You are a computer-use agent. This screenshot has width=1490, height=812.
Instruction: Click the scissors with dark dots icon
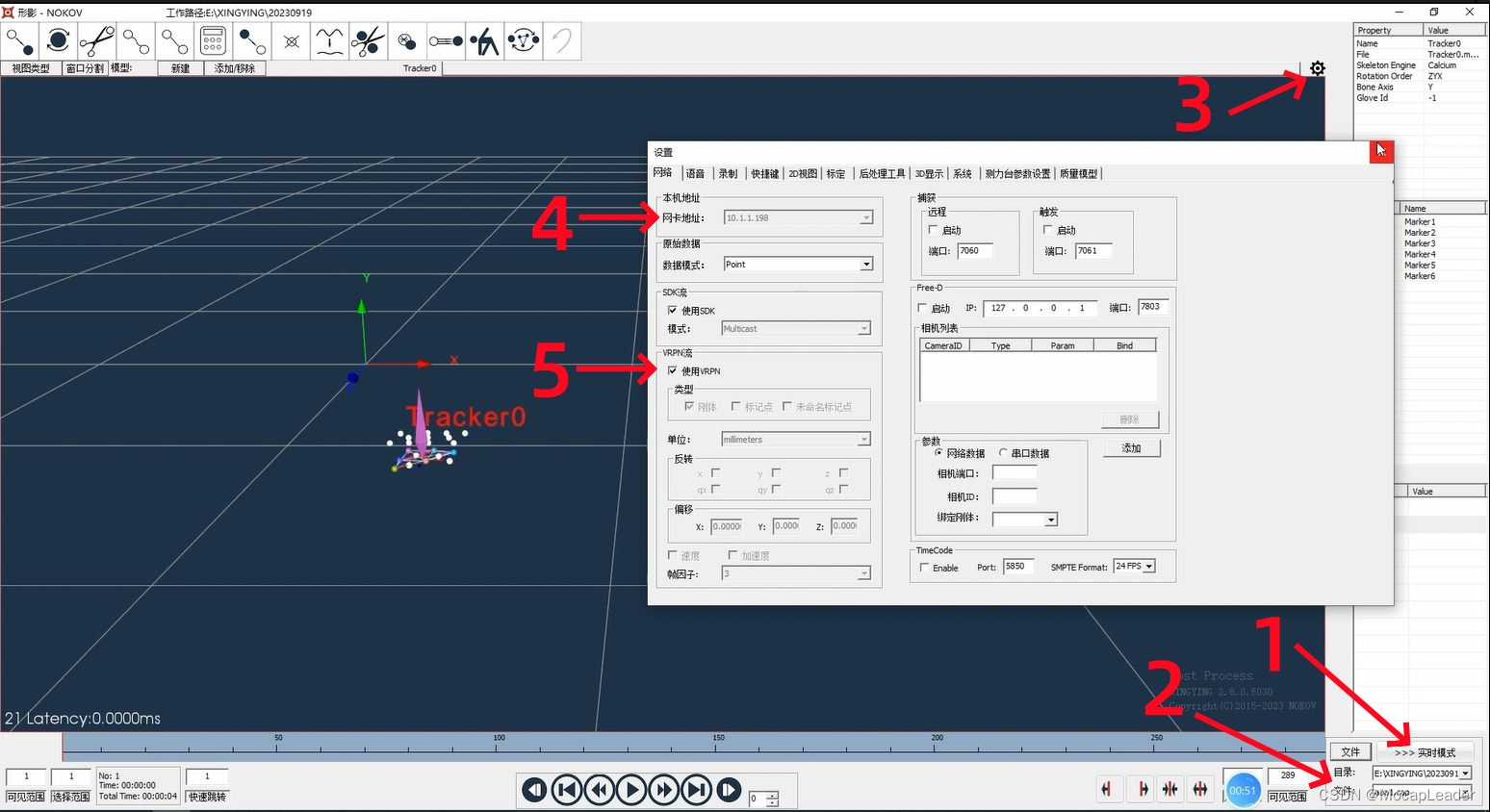point(368,41)
